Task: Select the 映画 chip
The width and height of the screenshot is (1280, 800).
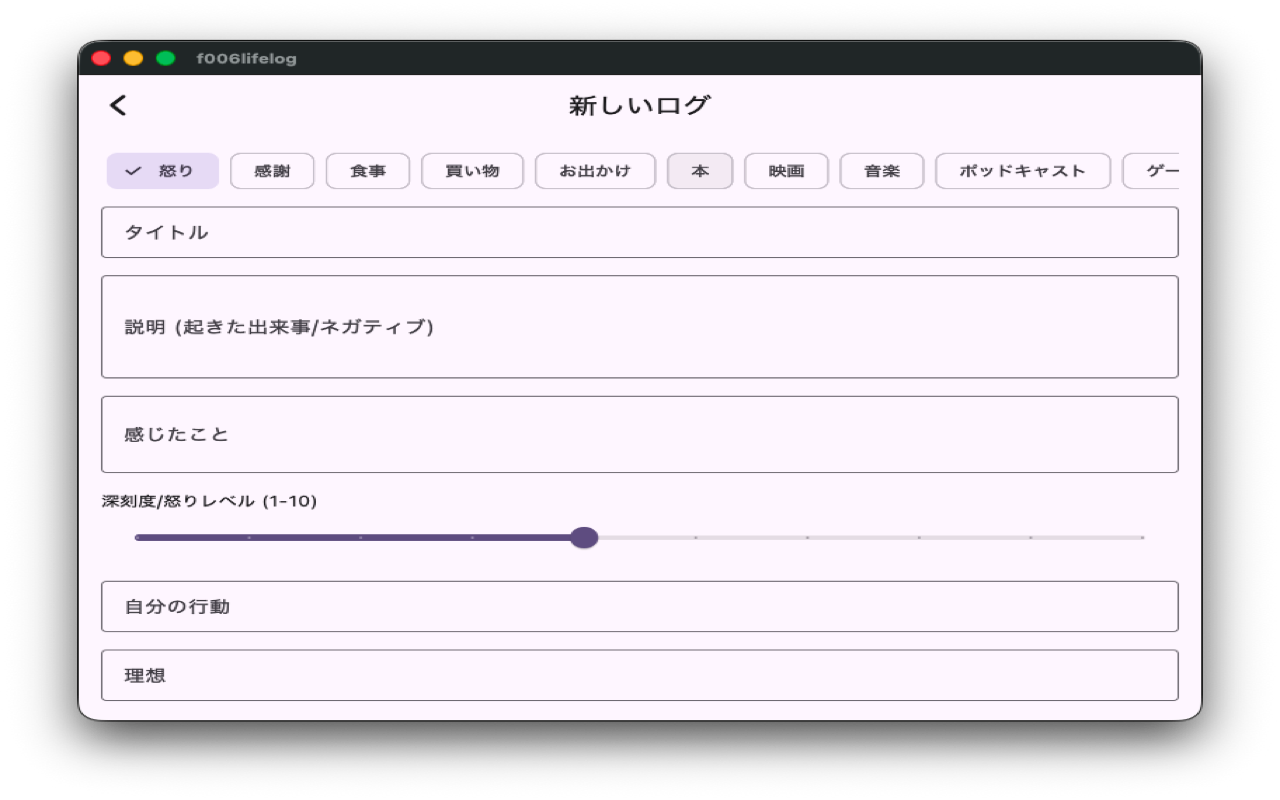Action: (x=786, y=171)
